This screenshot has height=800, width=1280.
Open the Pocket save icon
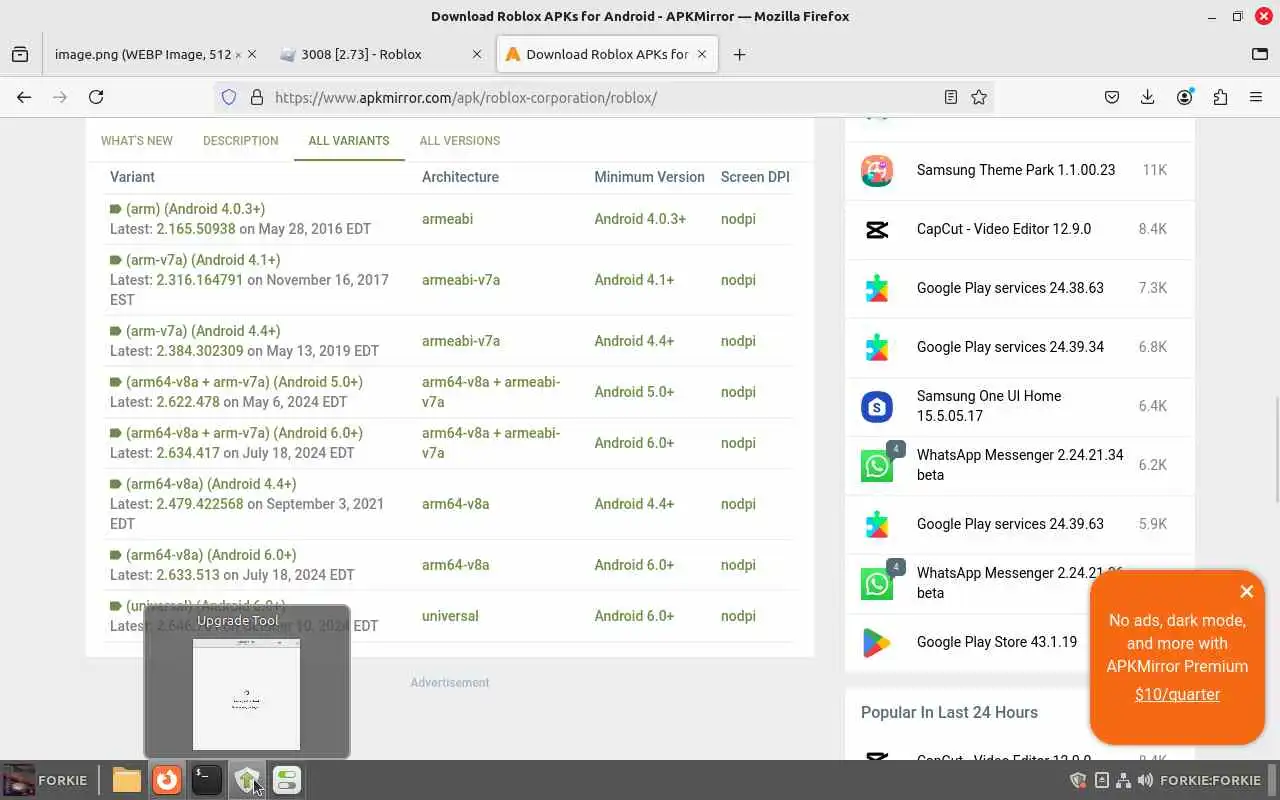click(x=1112, y=97)
